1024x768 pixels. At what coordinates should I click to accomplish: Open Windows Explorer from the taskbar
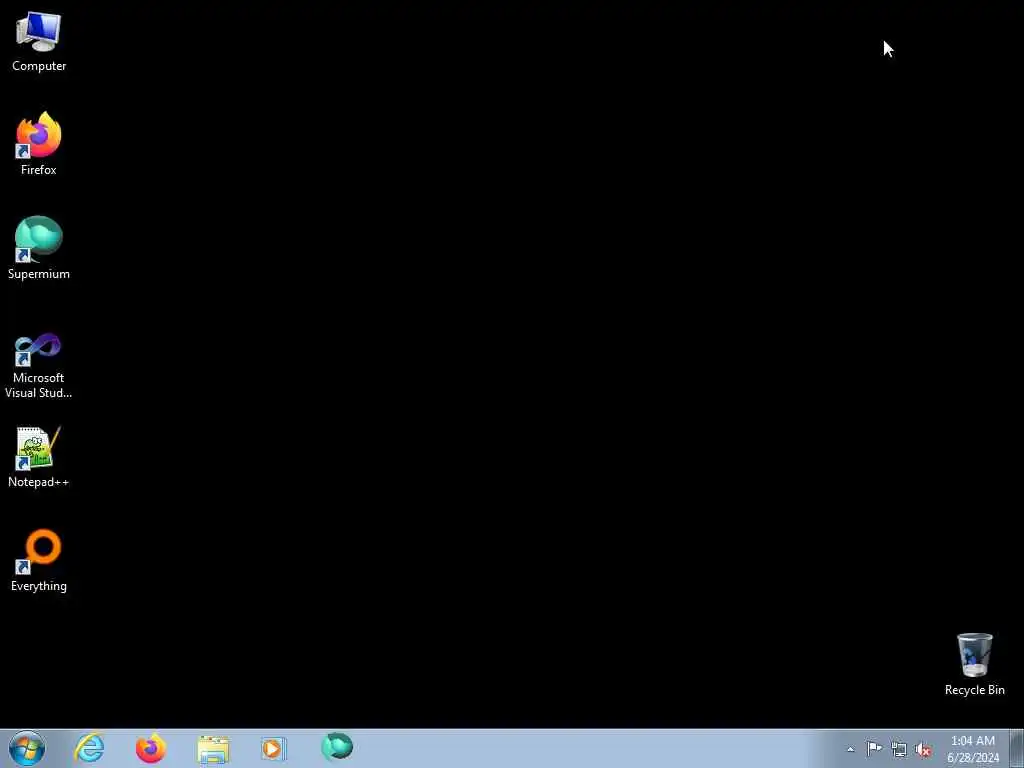coord(213,748)
